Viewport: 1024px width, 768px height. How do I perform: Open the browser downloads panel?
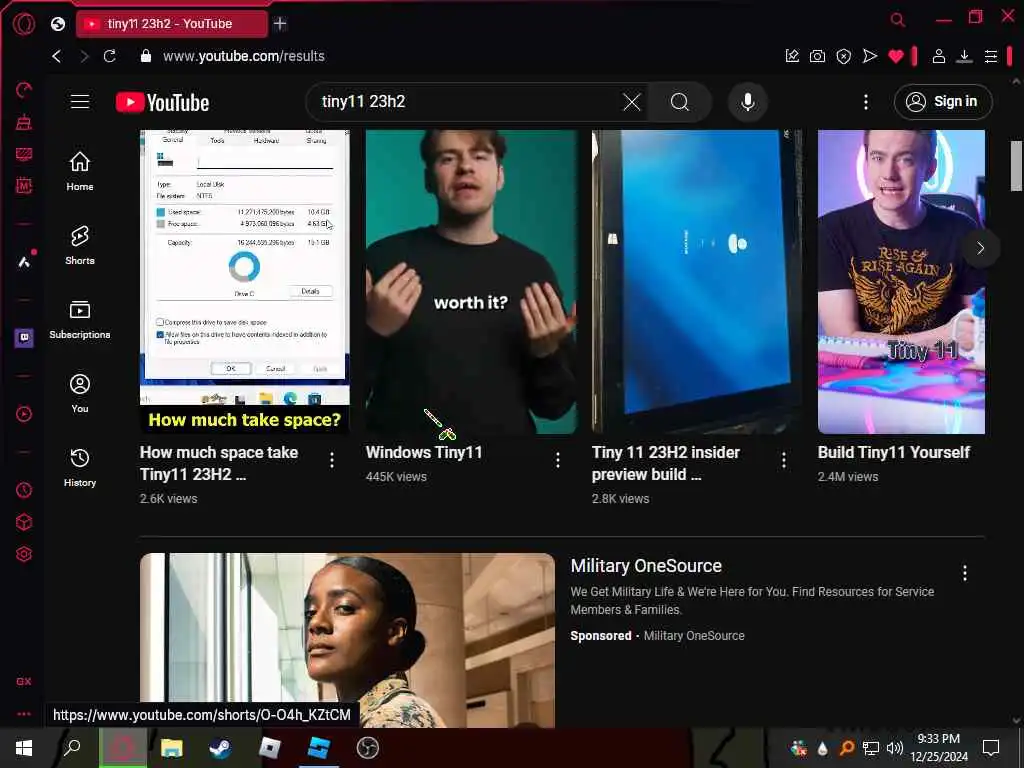(x=964, y=57)
